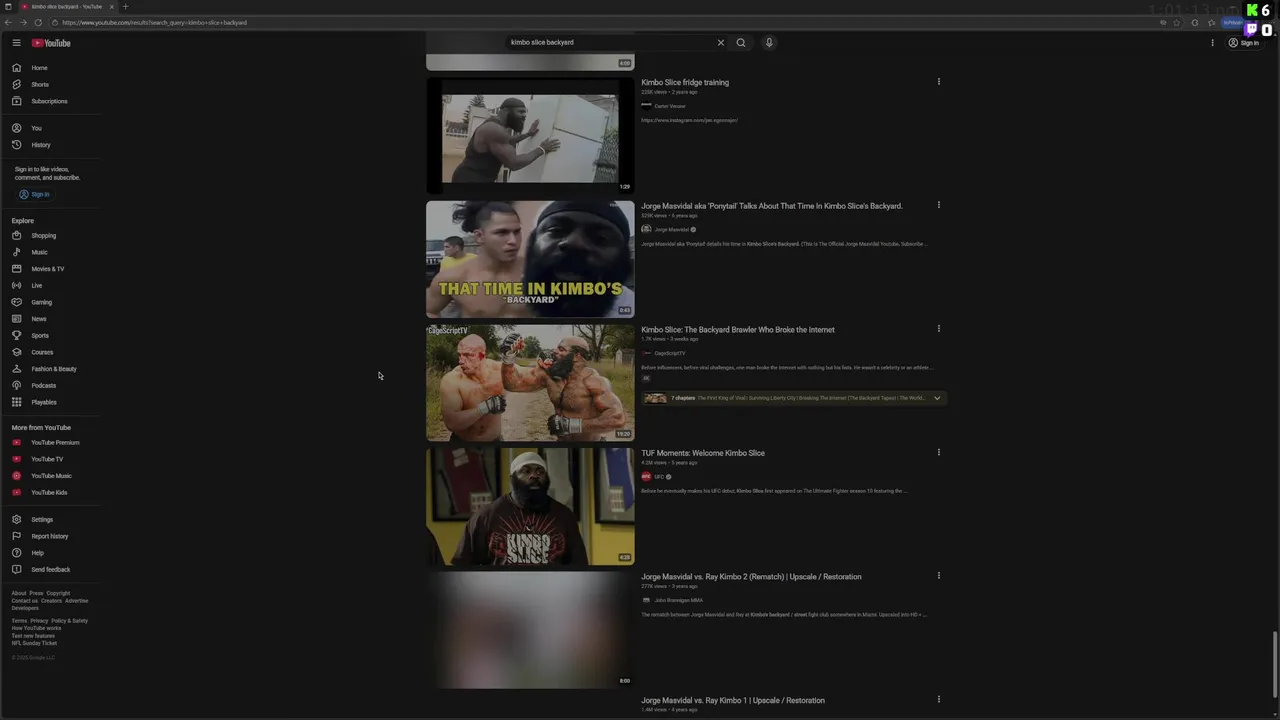Open Playables under Explore

click(x=50, y=402)
